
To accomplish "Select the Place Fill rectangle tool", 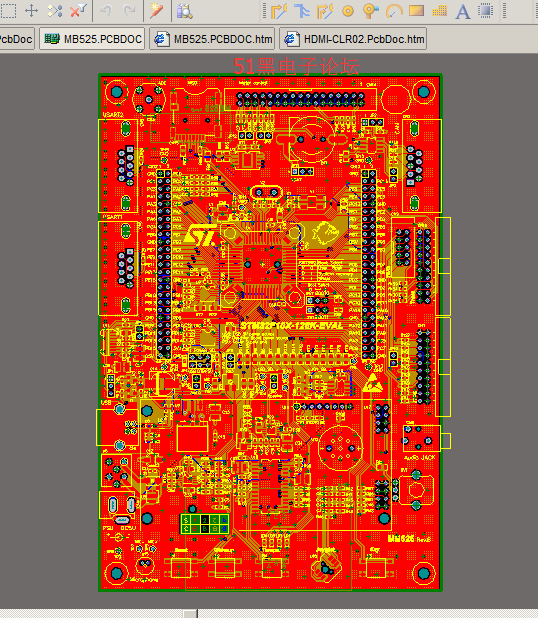I will [x=417, y=11].
